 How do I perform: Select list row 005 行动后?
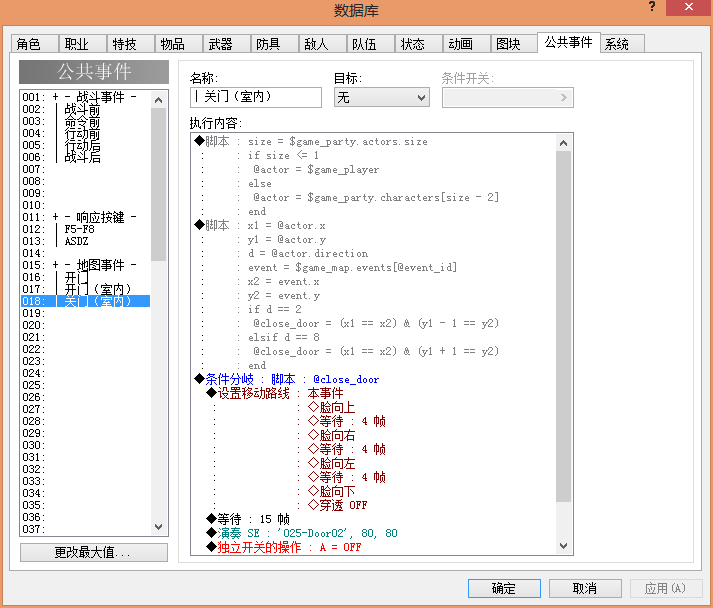click(85, 145)
